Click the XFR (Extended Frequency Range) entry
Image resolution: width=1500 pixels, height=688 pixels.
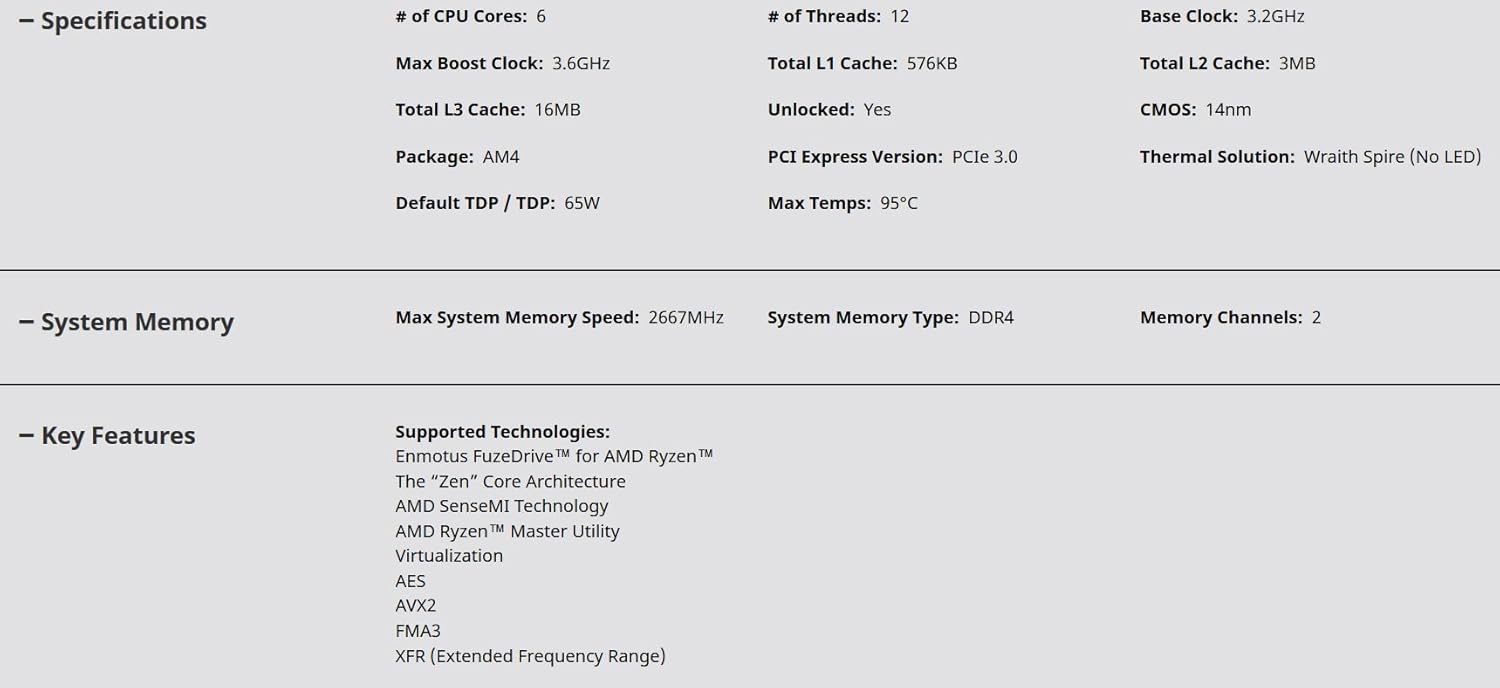[x=530, y=656]
